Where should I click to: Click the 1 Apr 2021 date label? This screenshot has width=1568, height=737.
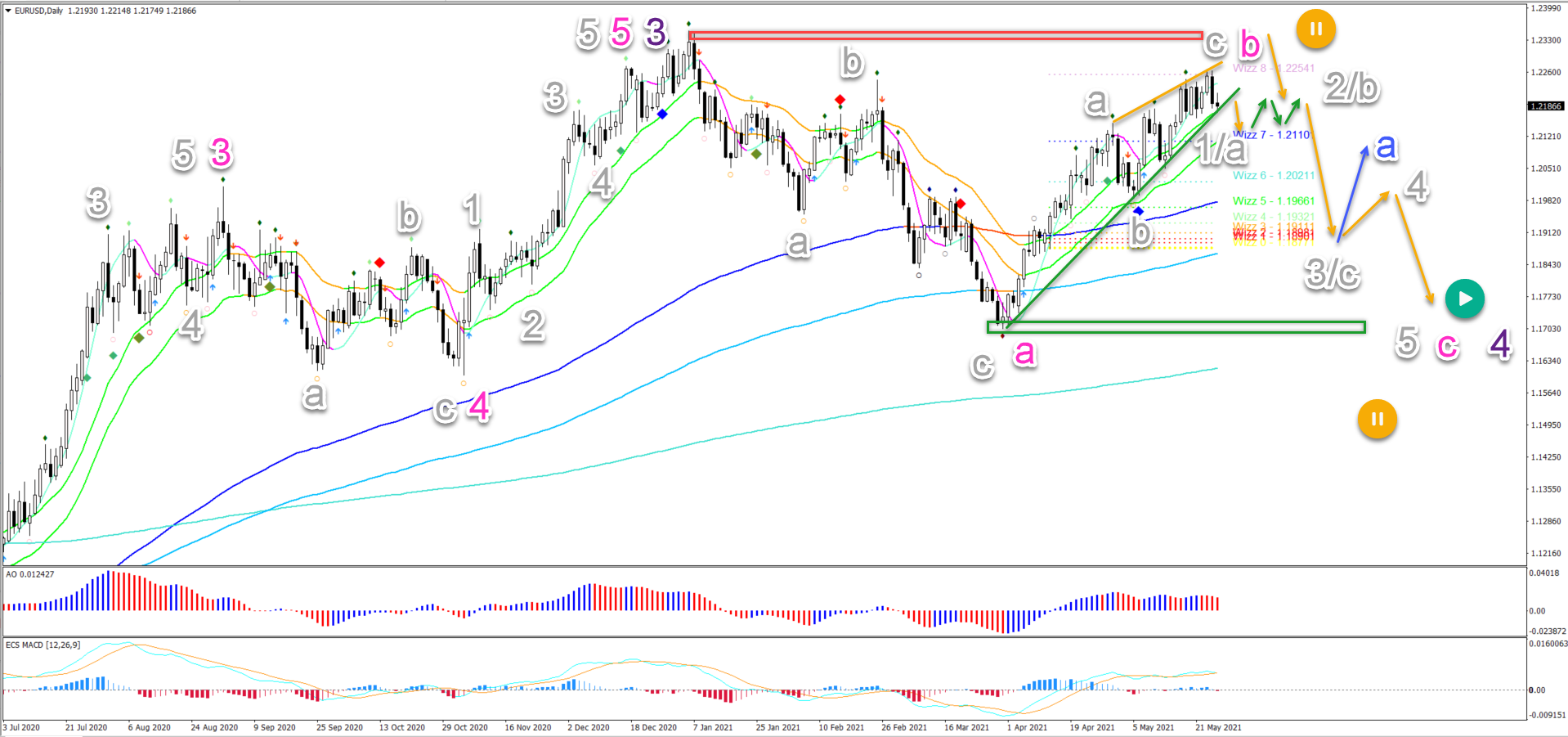click(1028, 727)
